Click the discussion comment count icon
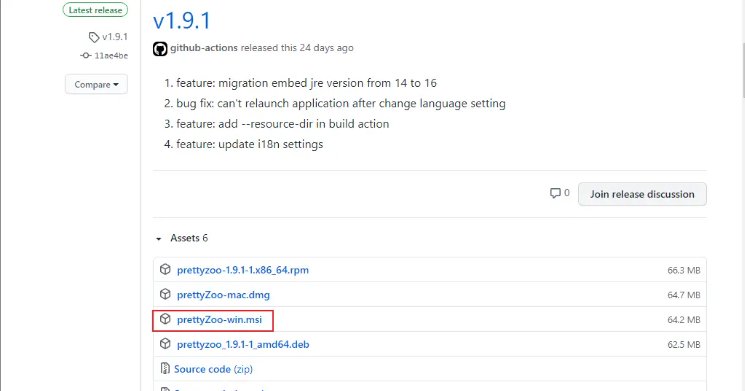 click(x=555, y=193)
